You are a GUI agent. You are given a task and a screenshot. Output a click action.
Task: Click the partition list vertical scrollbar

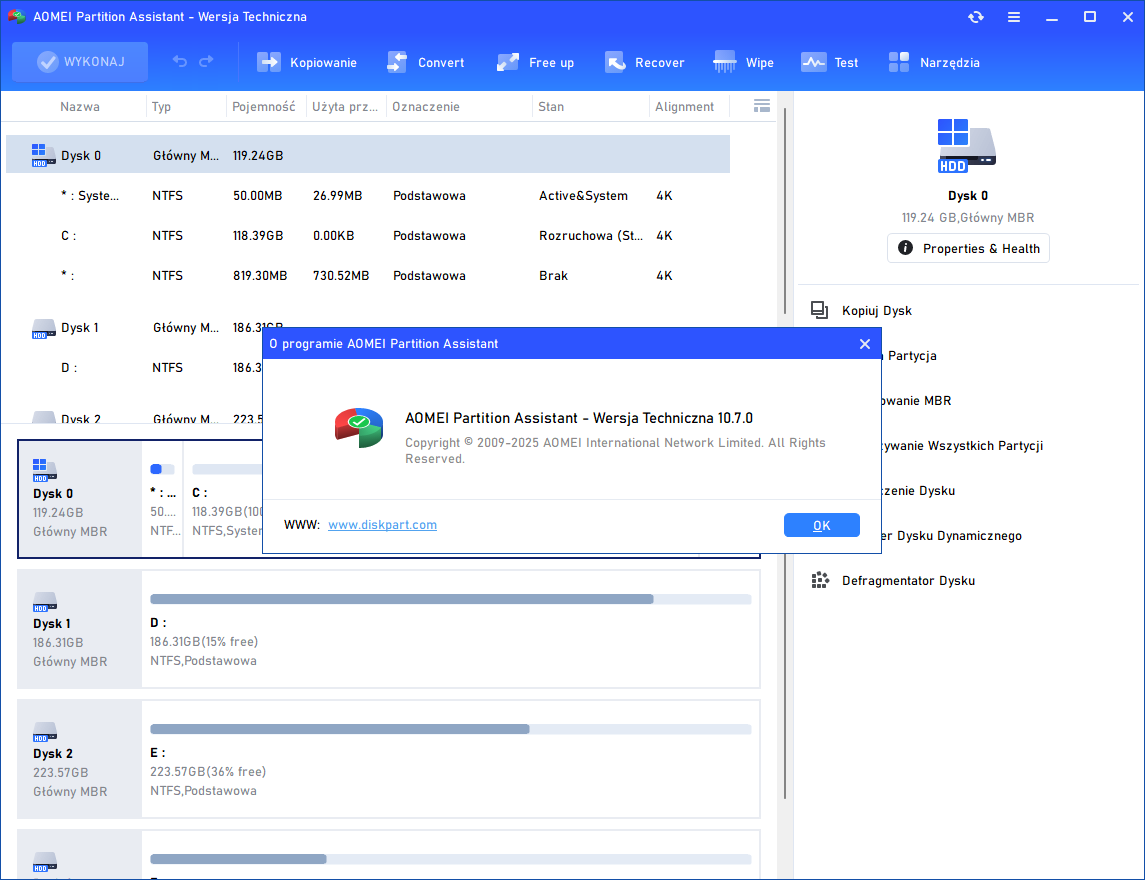click(x=784, y=212)
